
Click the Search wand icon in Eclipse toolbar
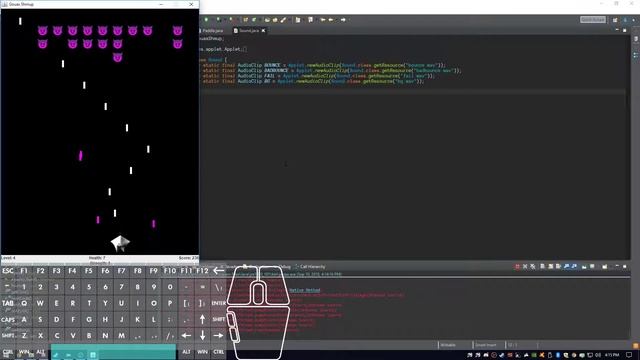pos(283,20)
